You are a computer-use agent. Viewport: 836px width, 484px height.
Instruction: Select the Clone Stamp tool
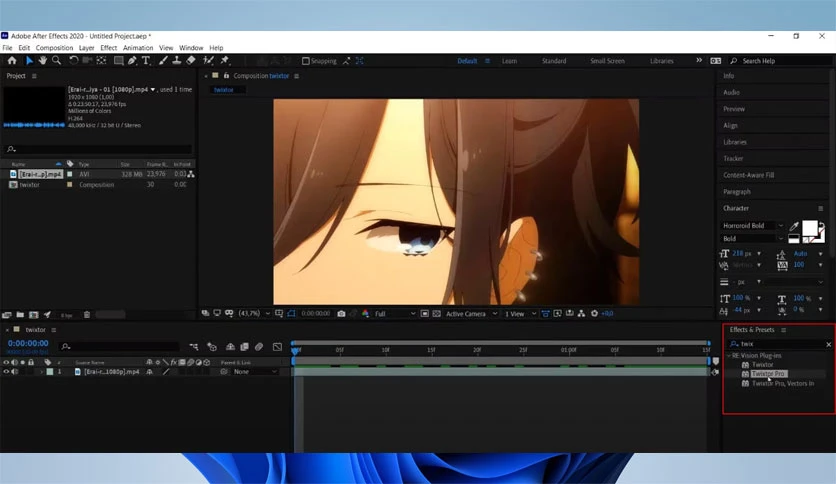(176, 61)
